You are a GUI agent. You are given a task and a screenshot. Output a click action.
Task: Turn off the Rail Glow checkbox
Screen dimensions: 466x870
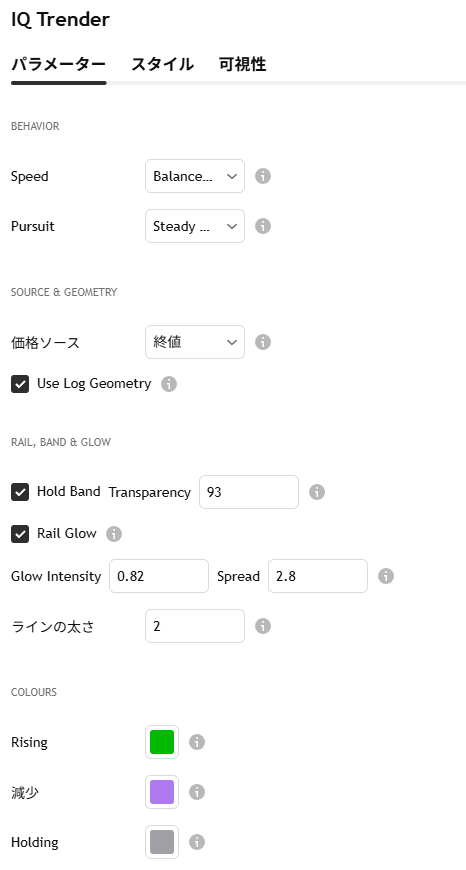(20, 534)
